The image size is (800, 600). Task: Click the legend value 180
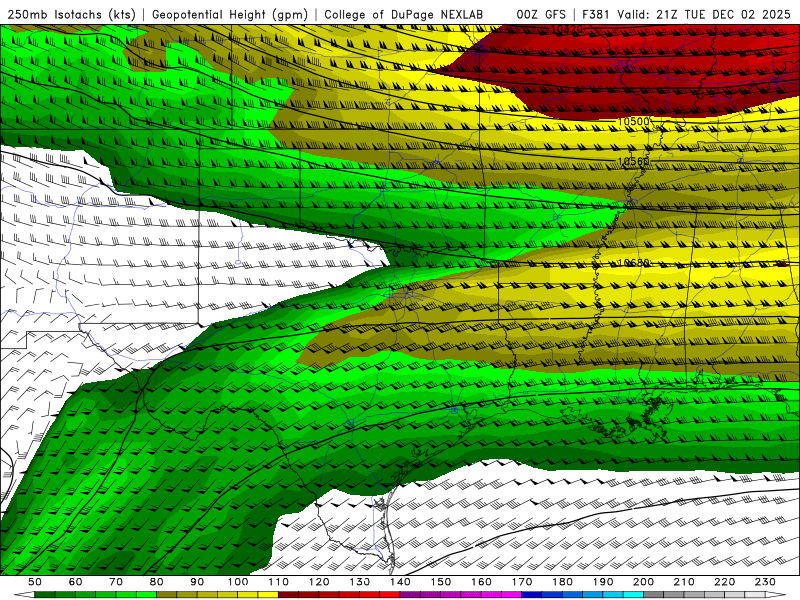[x=562, y=582]
